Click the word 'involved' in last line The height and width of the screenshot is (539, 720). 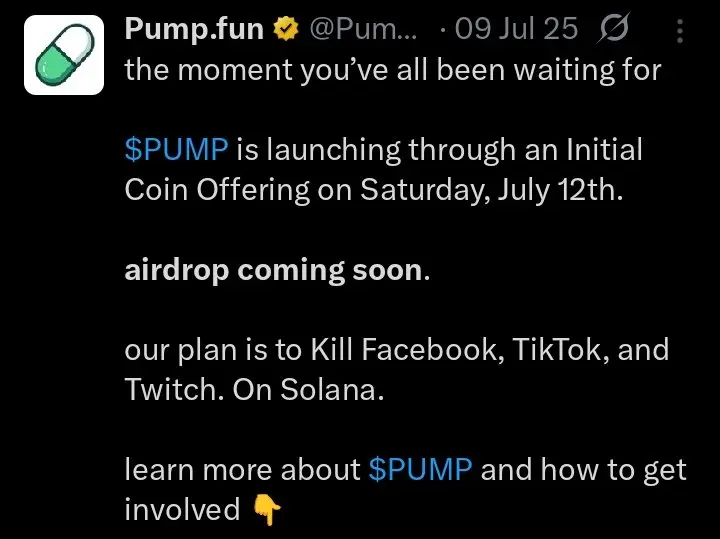(182, 510)
